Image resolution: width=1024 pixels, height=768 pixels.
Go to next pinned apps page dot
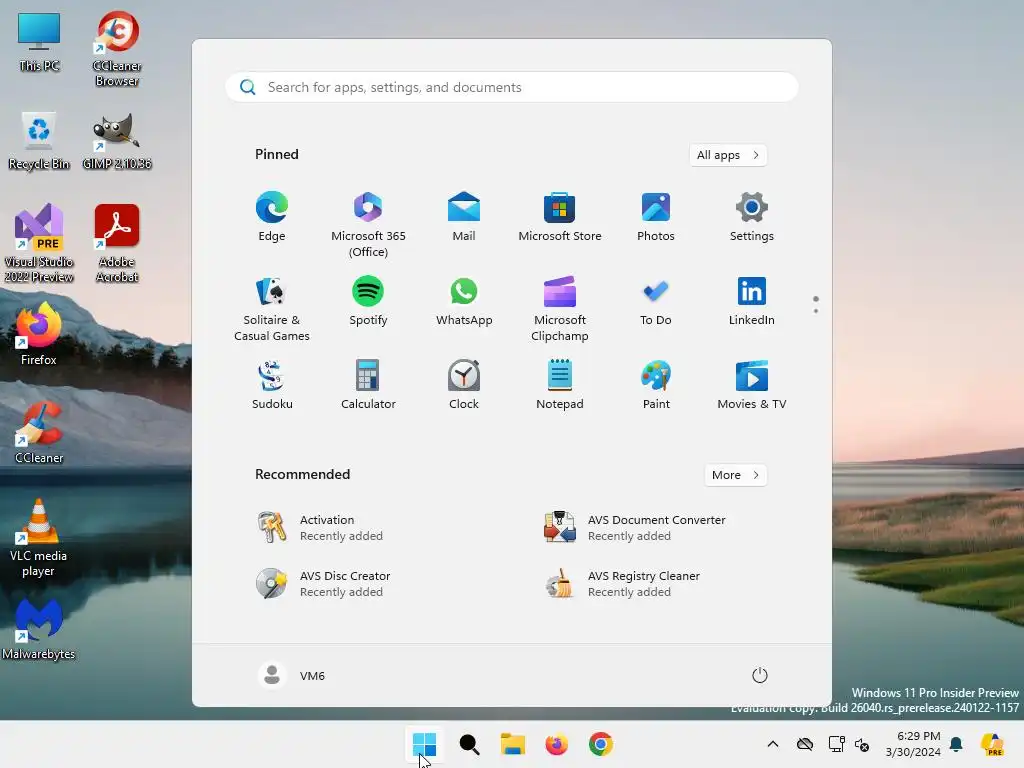[816, 311]
